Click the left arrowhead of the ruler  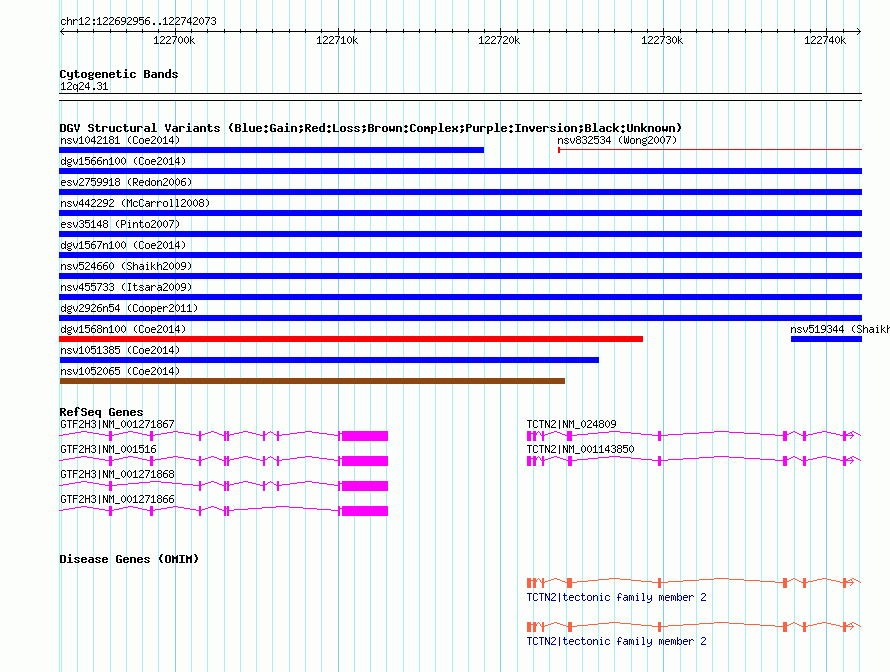point(62,32)
